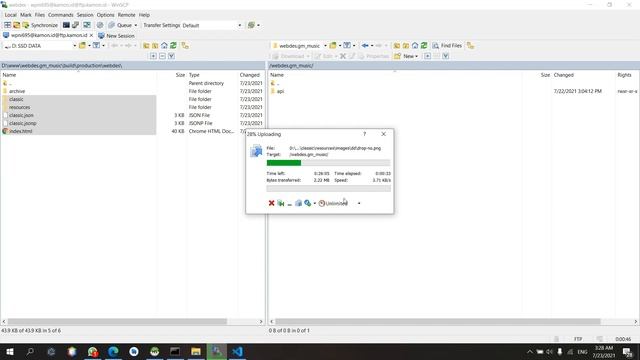This screenshot has height=360, width=640.
Task: Expand the Queue dropdown arrow
Action: tap(136, 25)
